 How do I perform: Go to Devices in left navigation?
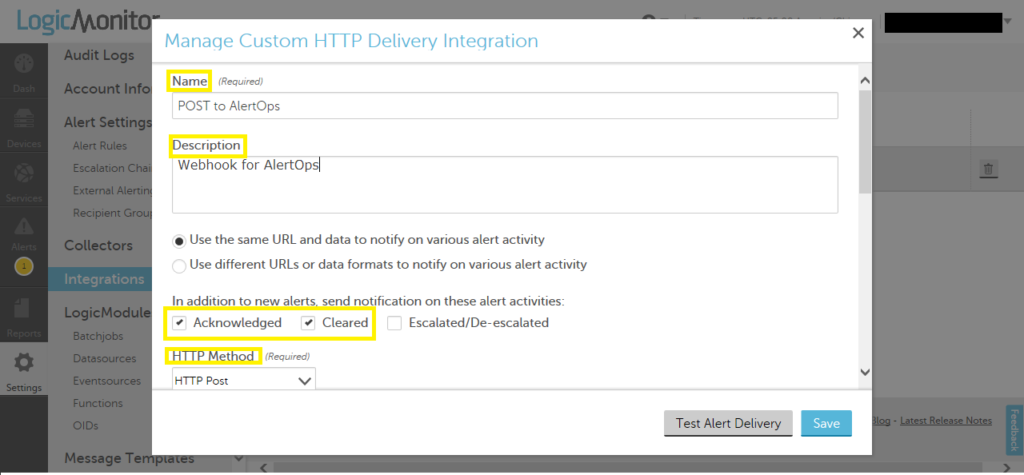click(24, 125)
